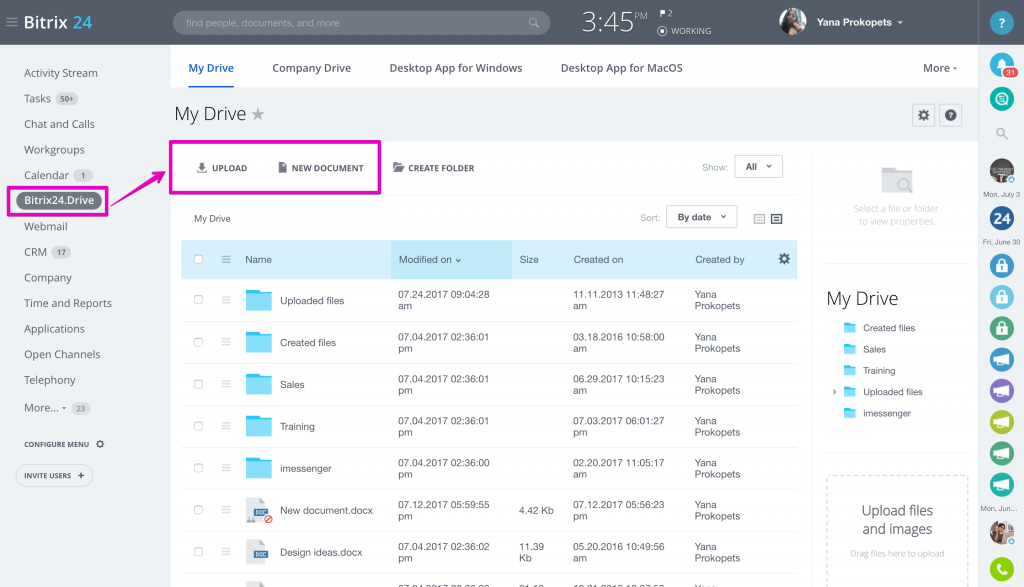Image resolution: width=1024 pixels, height=587 pixels.
Task: Click the green lock icon in right sidebar
Action: 1001,328
